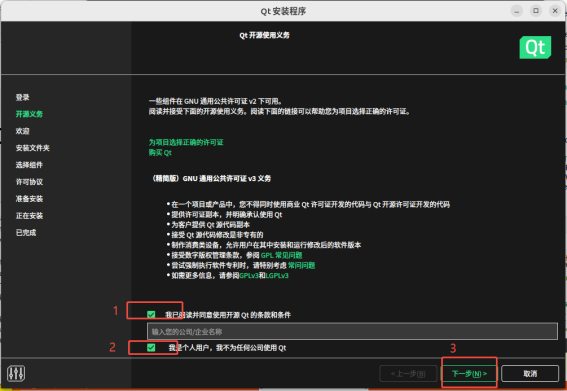This screenshot has width=567, height=391.
Task: Click the Qt 开源使用义务 page heading
Action: point(264,35)
